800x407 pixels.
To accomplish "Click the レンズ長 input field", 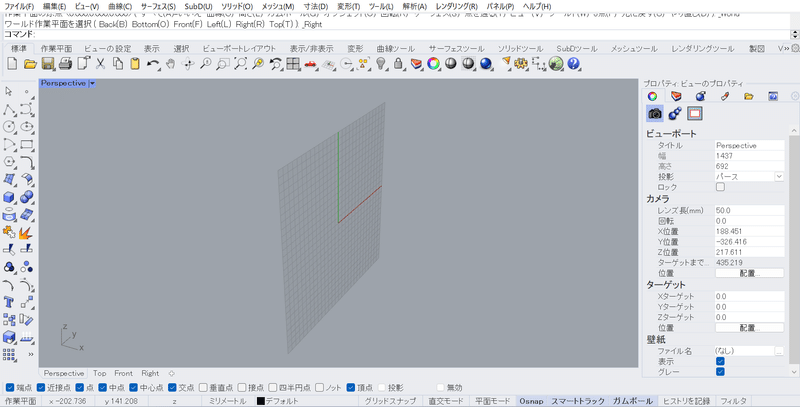I will pos(749,211).
